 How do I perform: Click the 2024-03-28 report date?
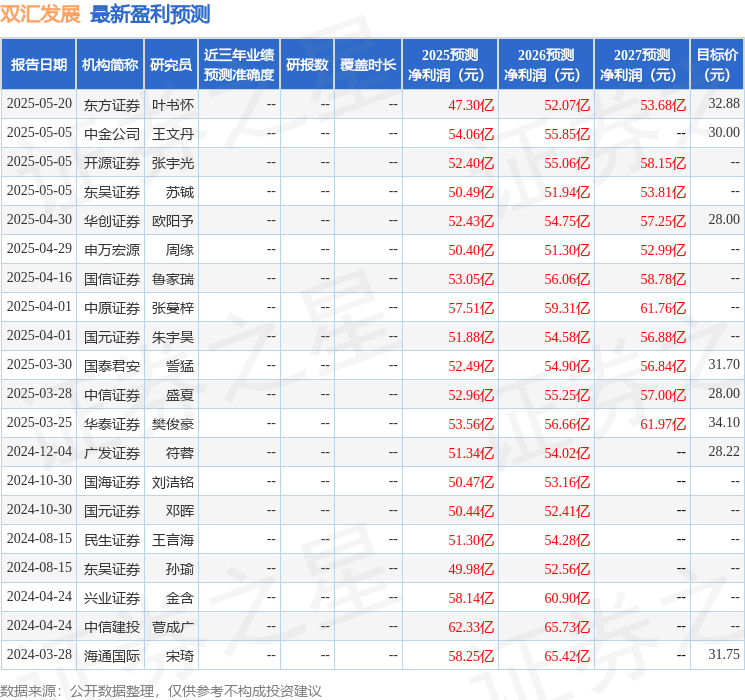(x=39, y=654)
